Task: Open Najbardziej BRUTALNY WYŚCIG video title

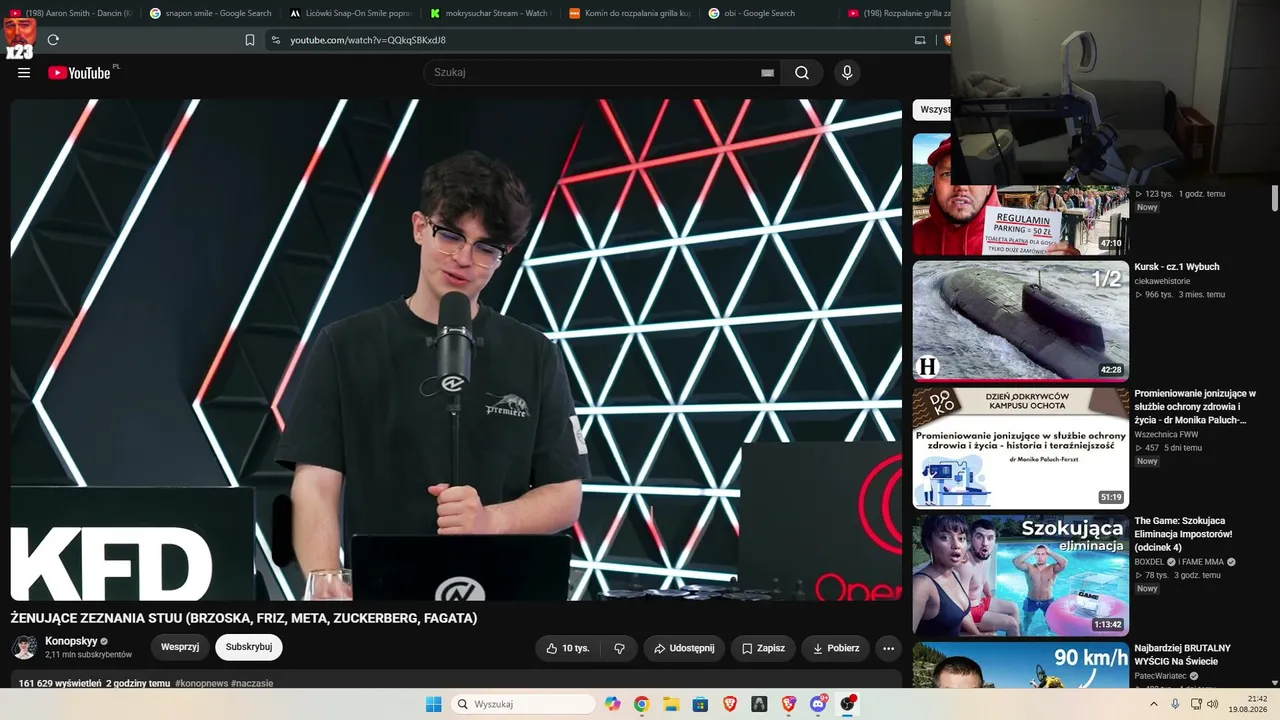Action: [1183, 655]
